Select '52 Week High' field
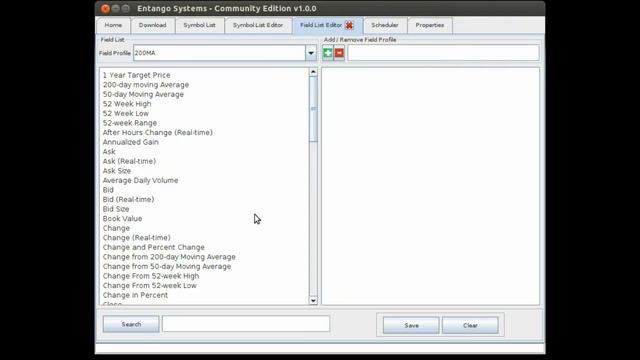This screenshot has height=360, width=640. click(x=127, y=104)
